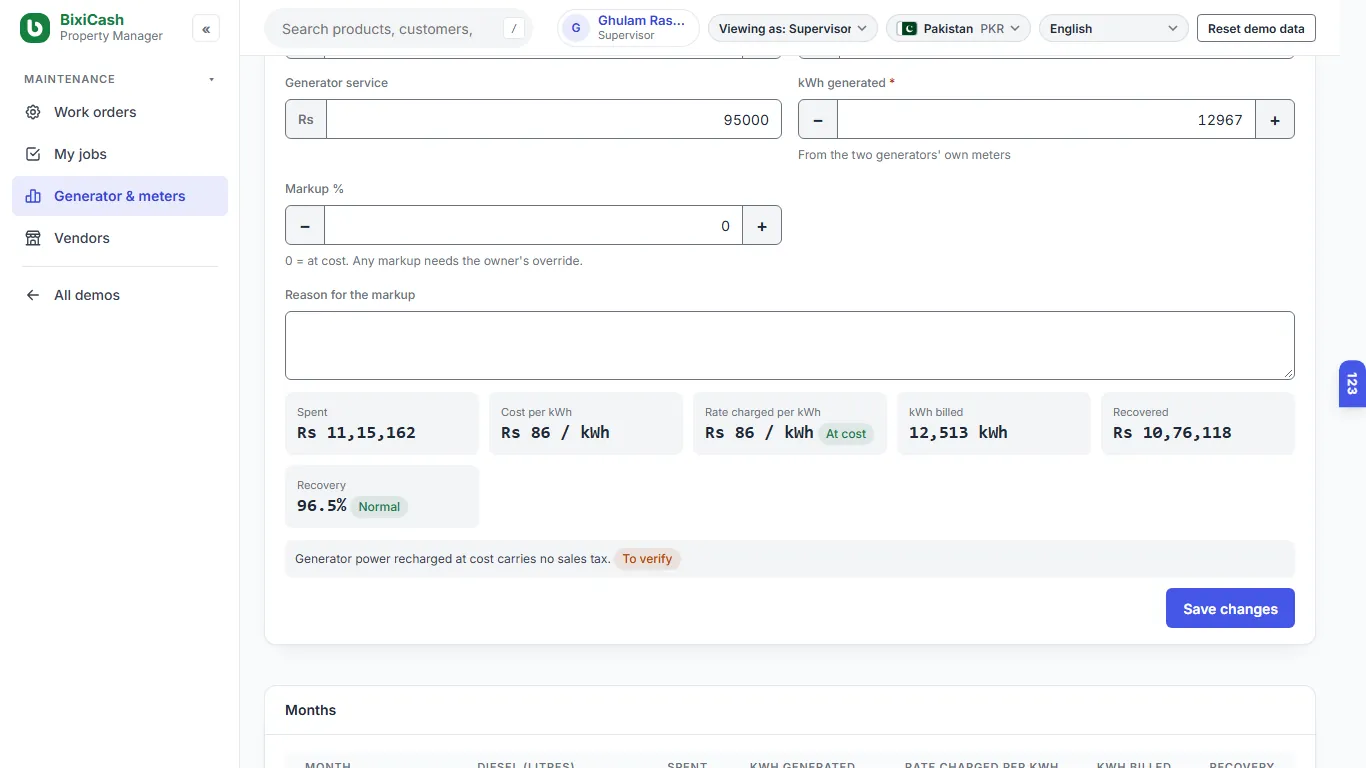This screenshot has height=768, width=1366.
Task: Open the 123 side tab
Action: pyautogui.click(x=1352, y=384)
